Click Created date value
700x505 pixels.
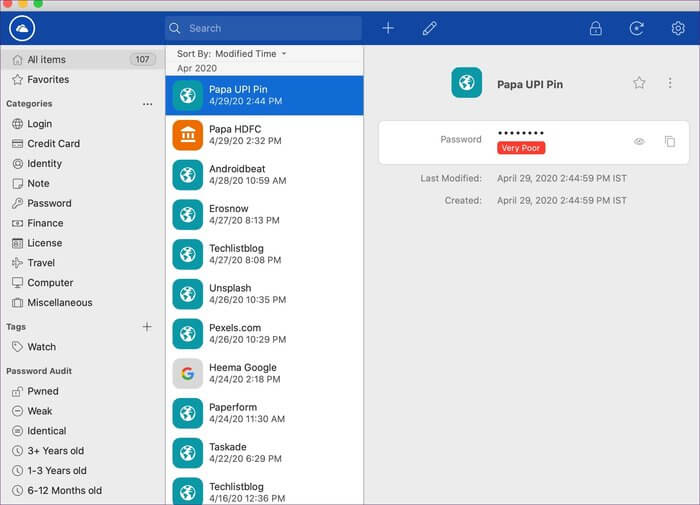tap(562, 200)
